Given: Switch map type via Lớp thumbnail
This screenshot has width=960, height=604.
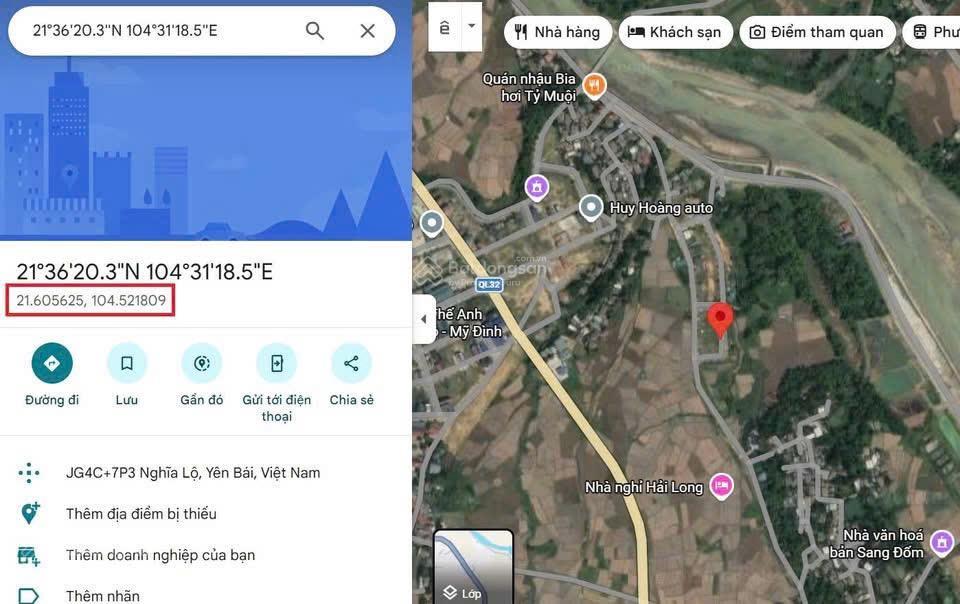Looking at the screenshot, I should click(x=473, y=567).
